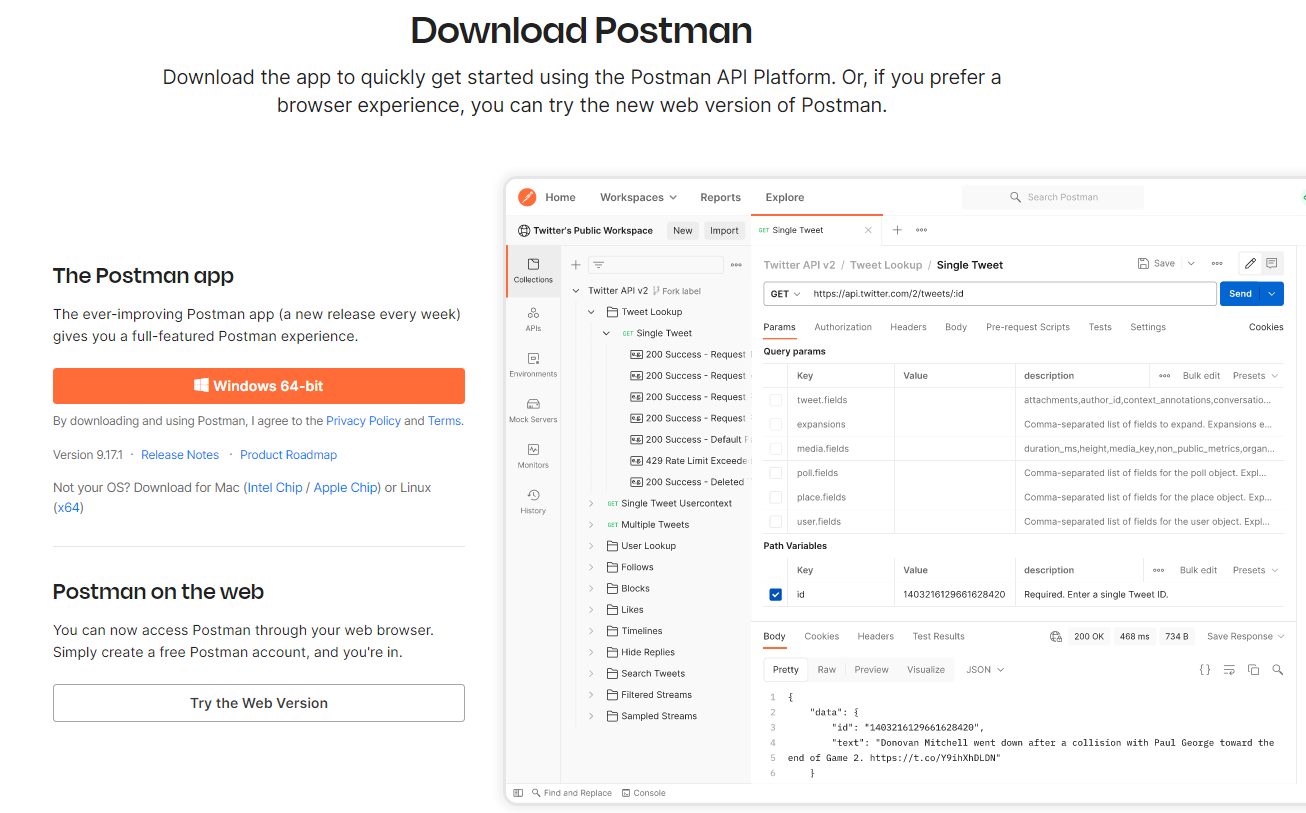Open the dropdown arrow next to Send
Viewport: 1306px width, 813px height.
(x=1272, y=294)
